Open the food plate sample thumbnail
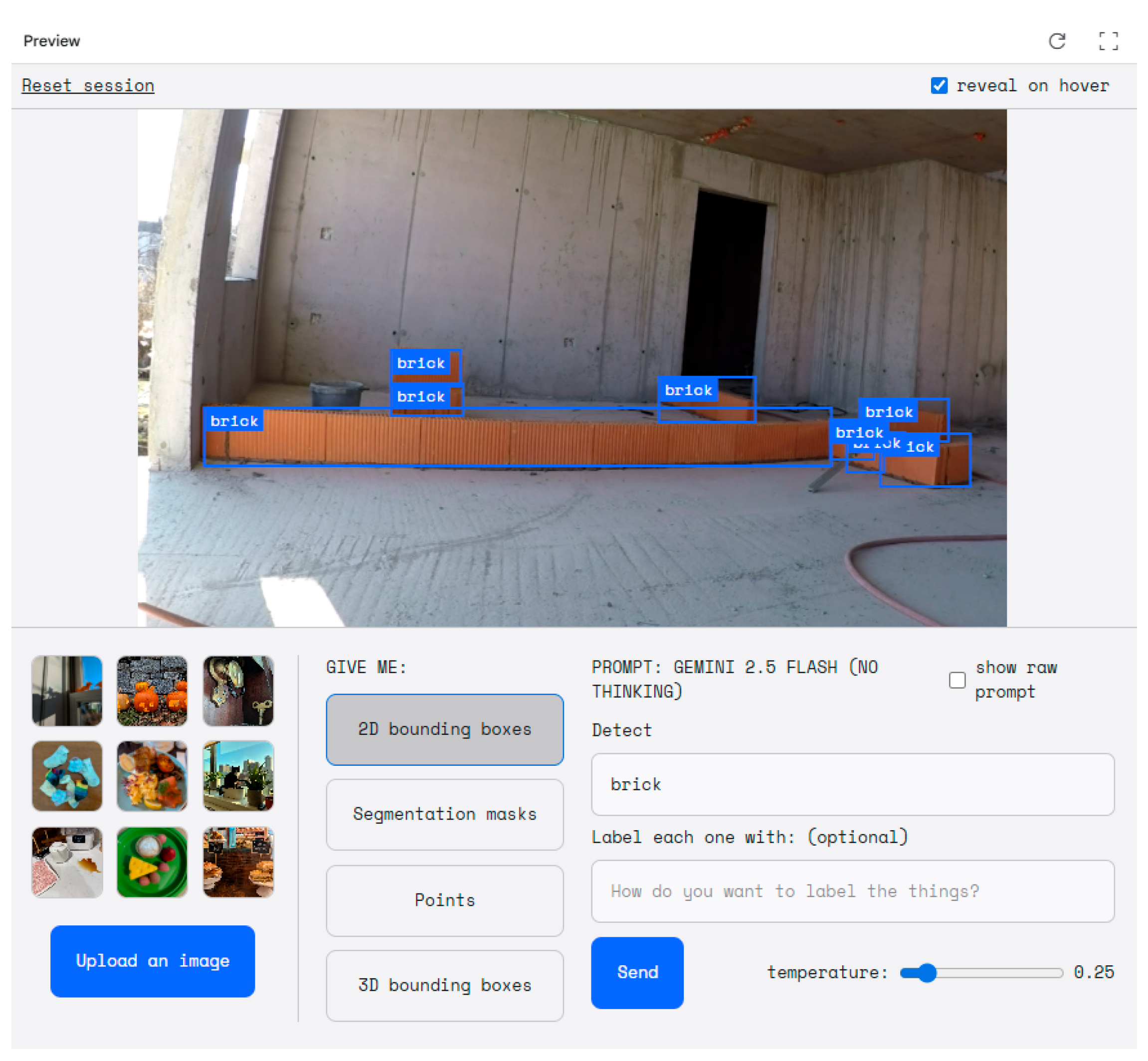This screenshot has height=1061, width=1148. tap(152, 776)
